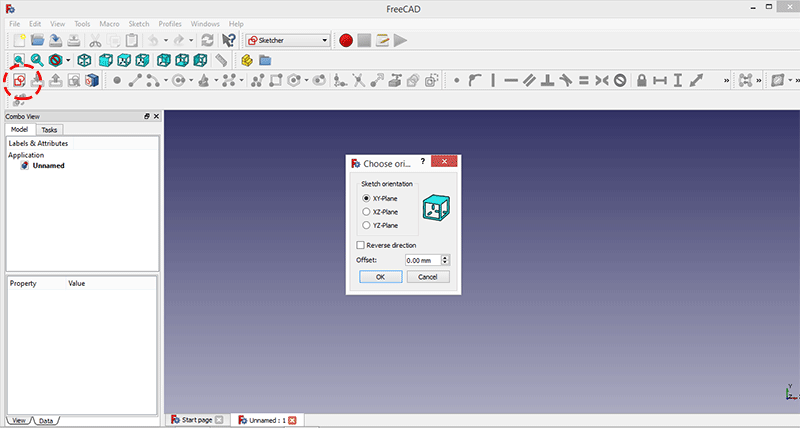800x428 pixels.
Task: Switch to the Data property tab
Action: click(x=46, y=420)
